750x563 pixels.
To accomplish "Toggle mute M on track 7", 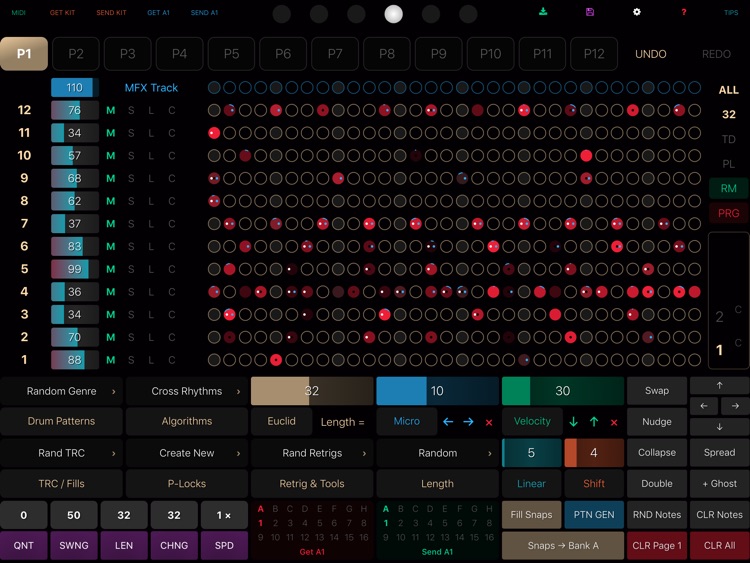I will click(x=110, y=224).
